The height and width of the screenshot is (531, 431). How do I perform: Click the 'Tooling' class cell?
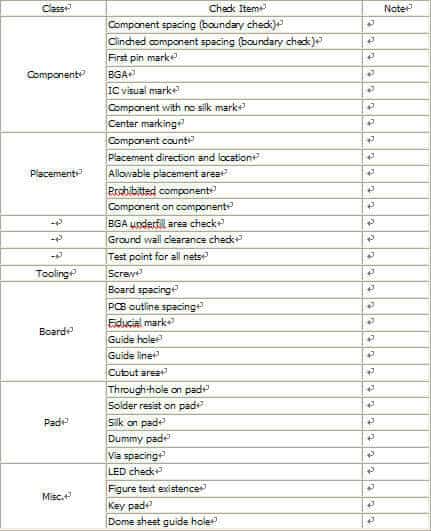[53, 273]
